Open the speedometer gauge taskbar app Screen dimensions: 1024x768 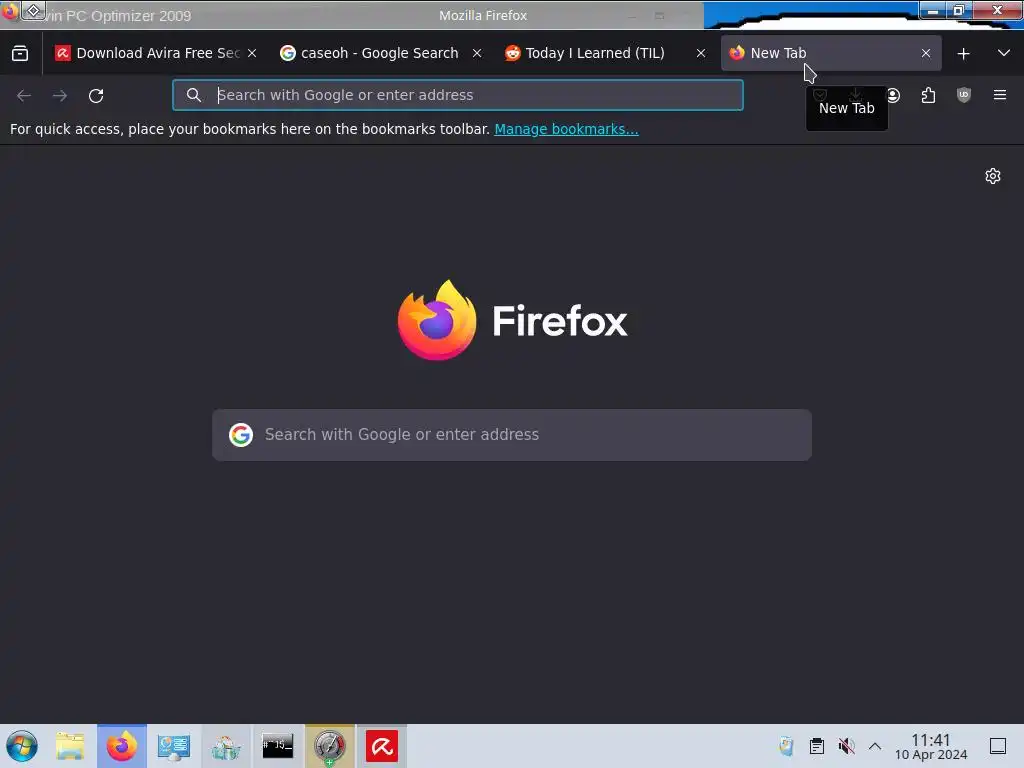click(329, 746)
